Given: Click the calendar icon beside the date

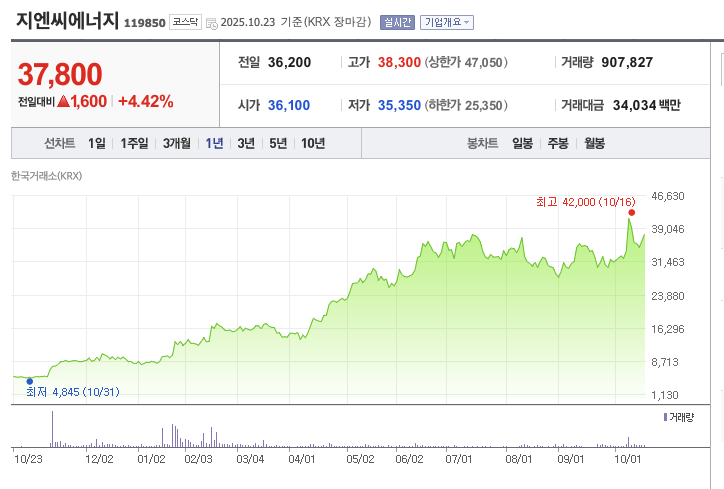Looking at the screenshot, I should (x=210, y=22).
